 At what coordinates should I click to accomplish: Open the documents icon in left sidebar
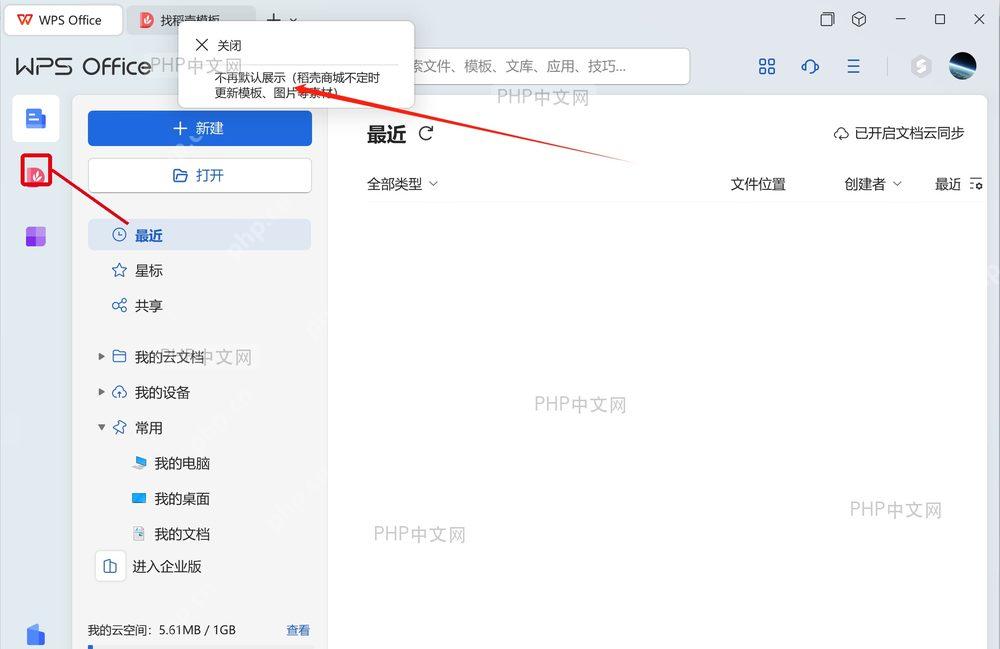[36, 119]
